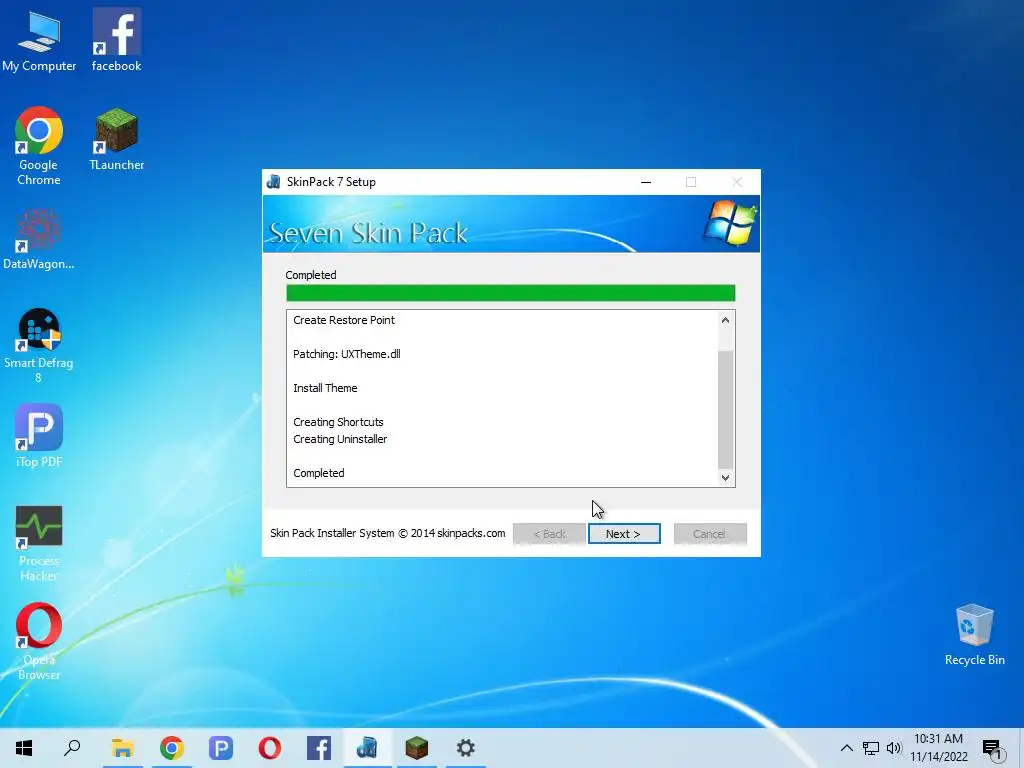Launch Process Hacker from the desktop
The height and width of the screenshot is (768, 1024).
39,543
